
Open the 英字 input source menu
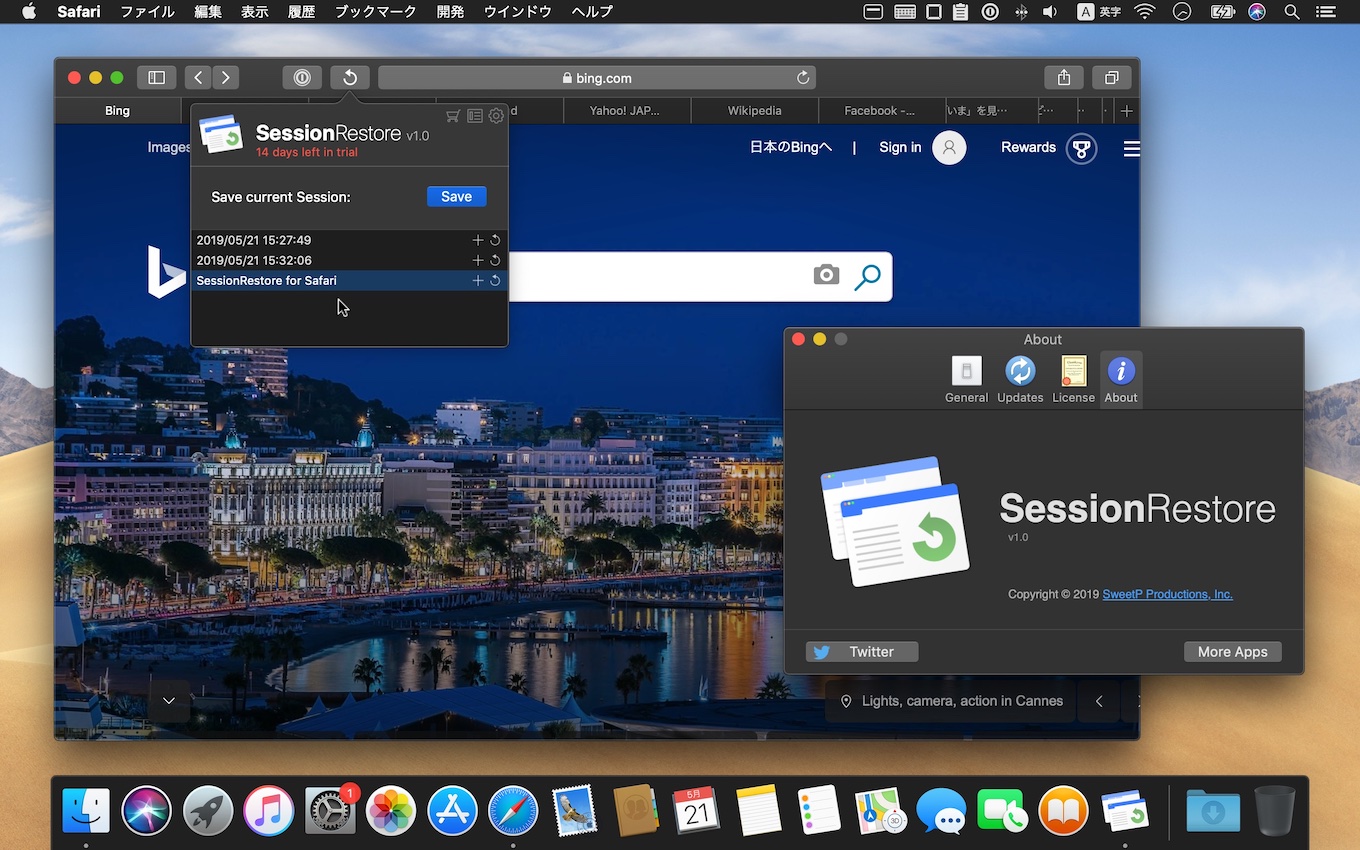tap(1099, 12)
